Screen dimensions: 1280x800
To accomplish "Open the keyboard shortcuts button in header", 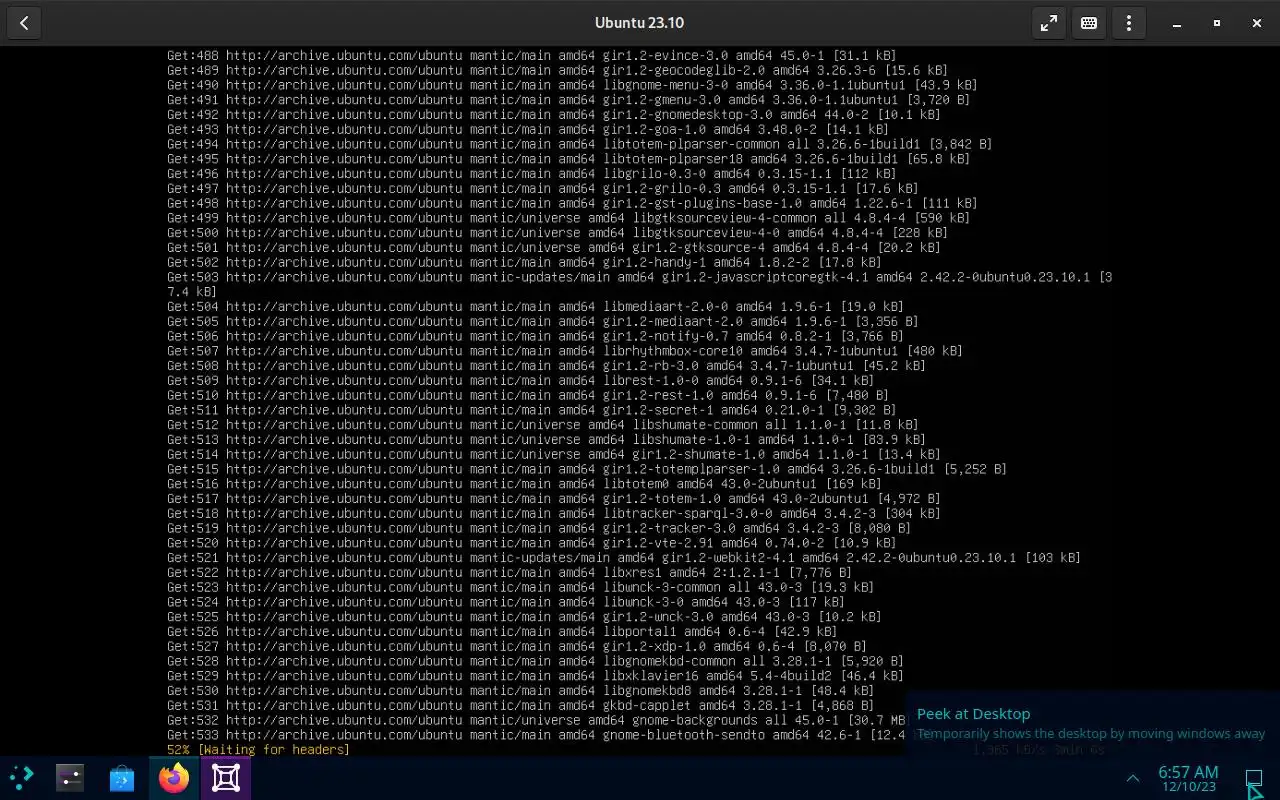I will tap(1089, 23).
